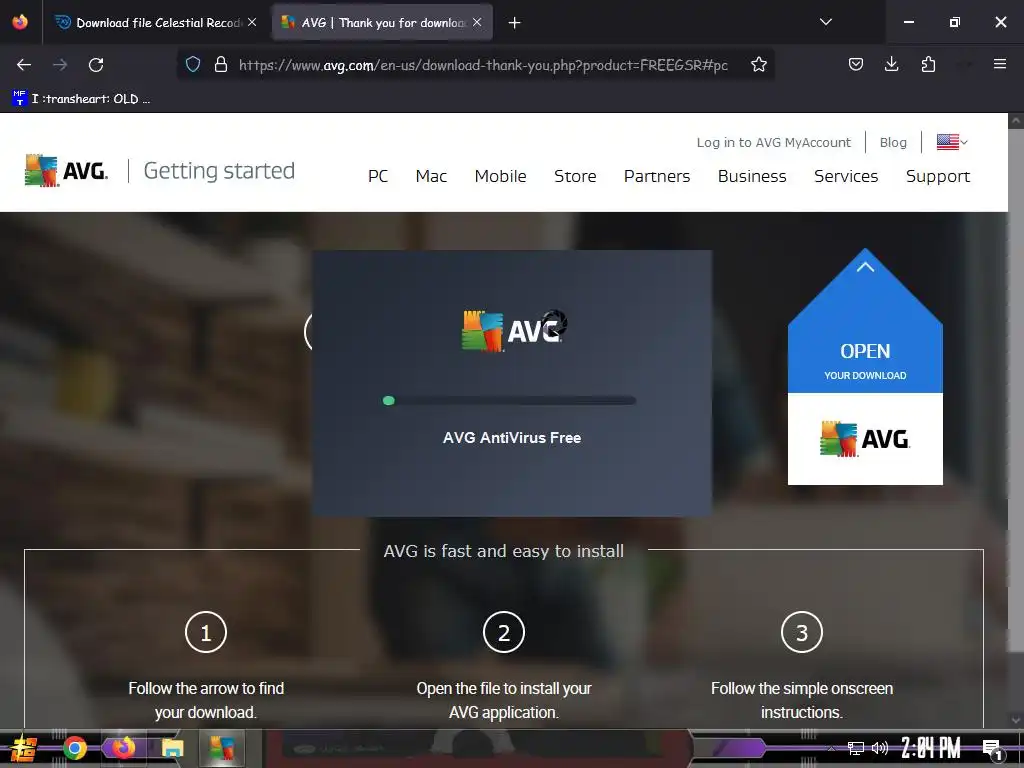Click the Firefox icon in title bar
The height and width of the screenshot is (768, 1024).
pos(20,22)
